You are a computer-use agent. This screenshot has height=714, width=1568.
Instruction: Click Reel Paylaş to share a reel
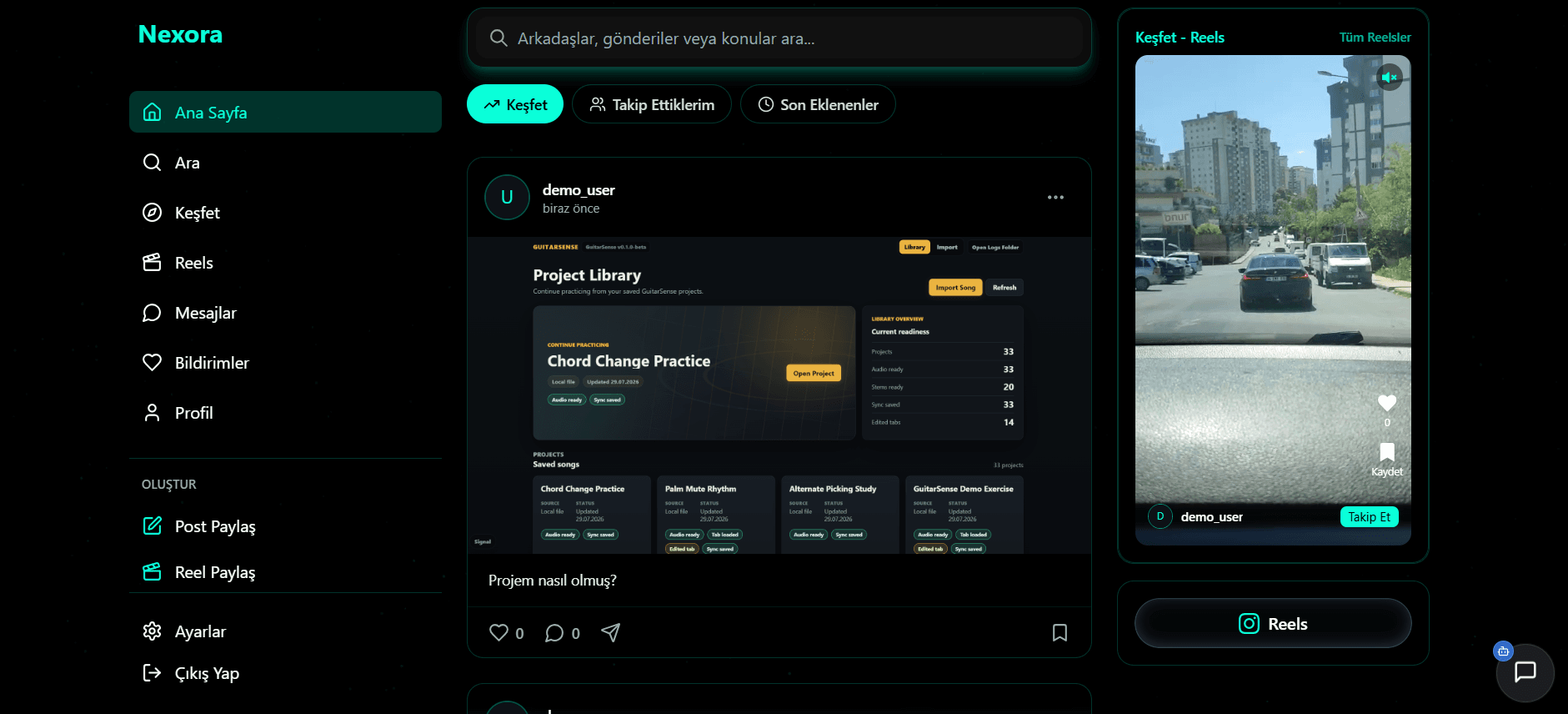point(285,572)
